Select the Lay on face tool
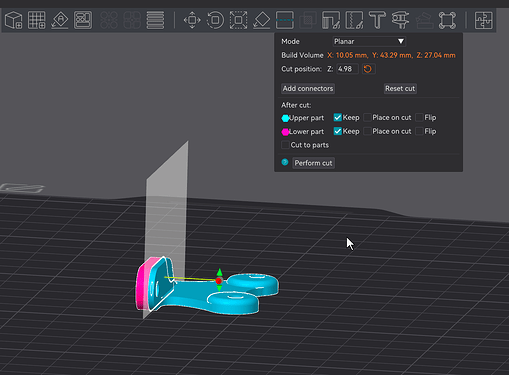This screenshot has height=375, width=509. (261, 20)
